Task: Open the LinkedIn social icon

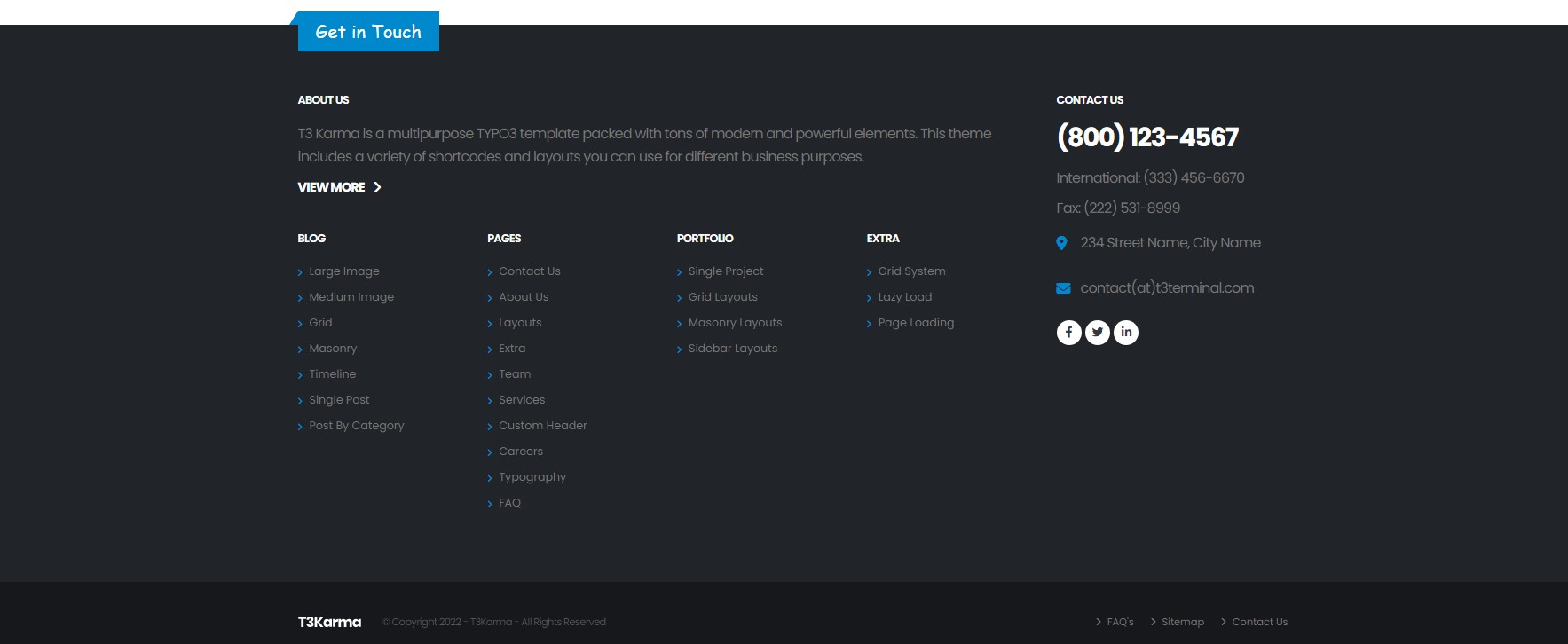Action: 1126,333
